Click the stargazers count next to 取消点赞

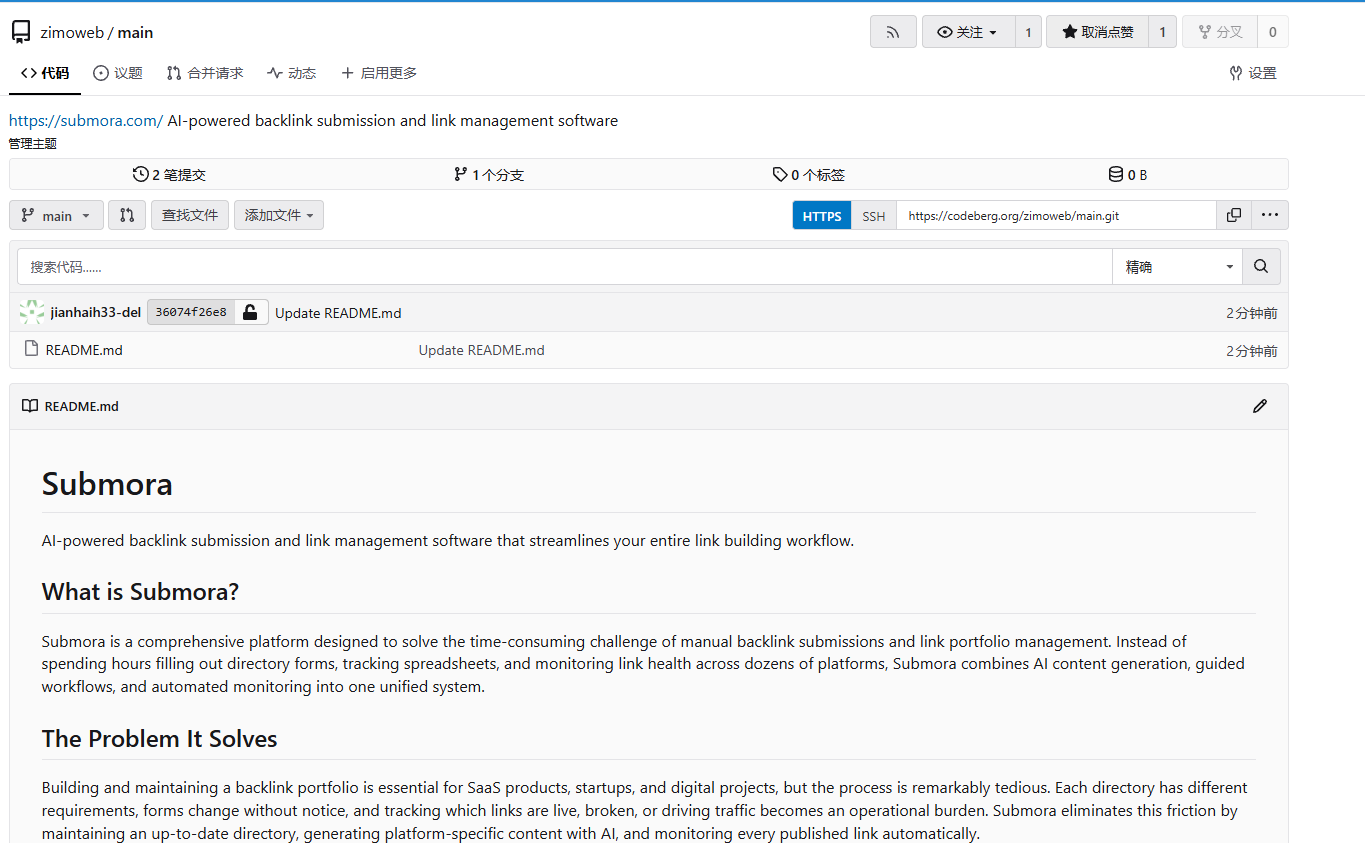pos(1162,32)
